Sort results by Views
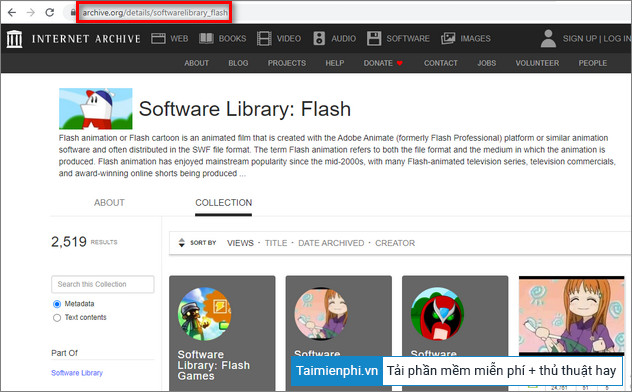 tap(240, 243)
